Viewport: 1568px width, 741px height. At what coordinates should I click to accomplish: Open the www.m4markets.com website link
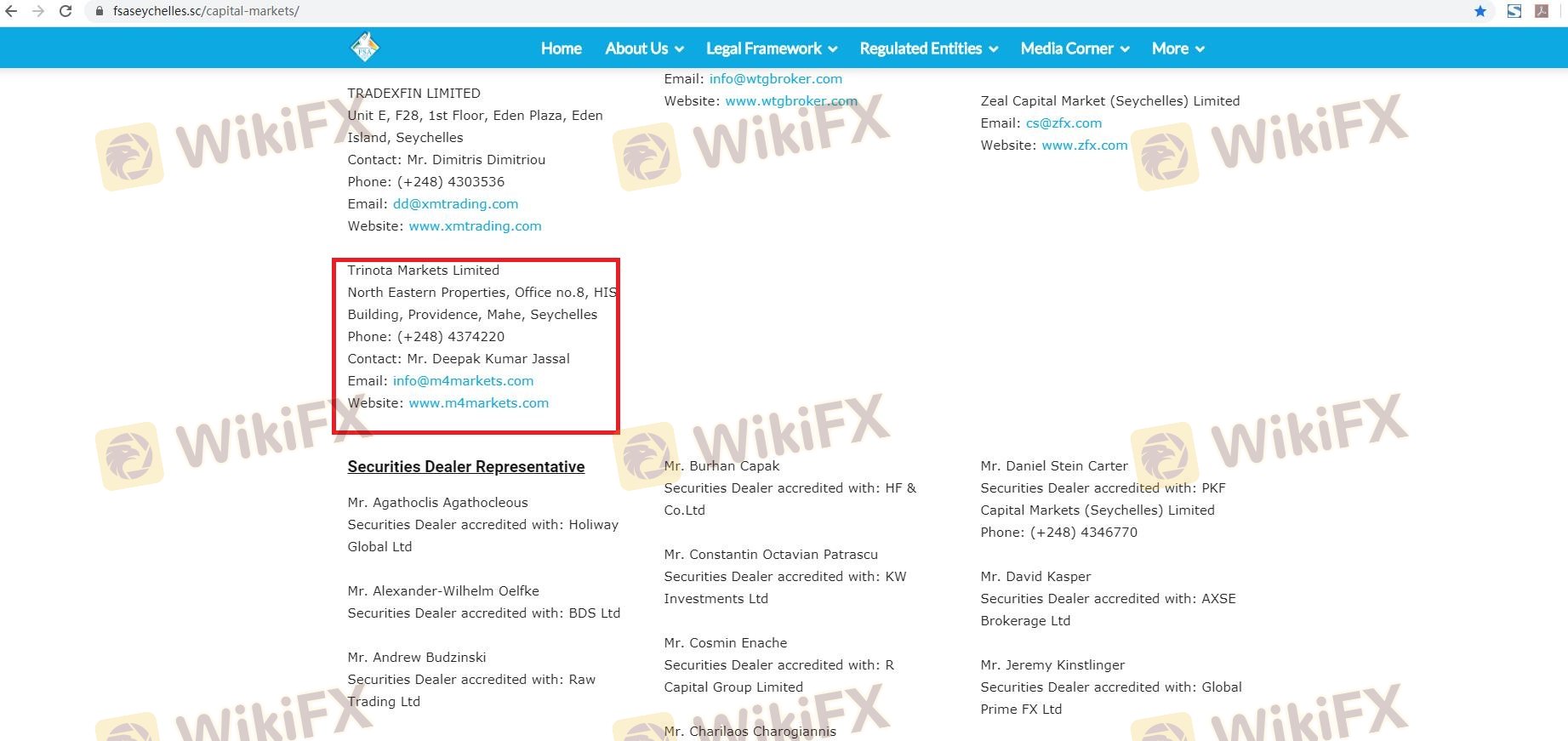click(478, 403)
